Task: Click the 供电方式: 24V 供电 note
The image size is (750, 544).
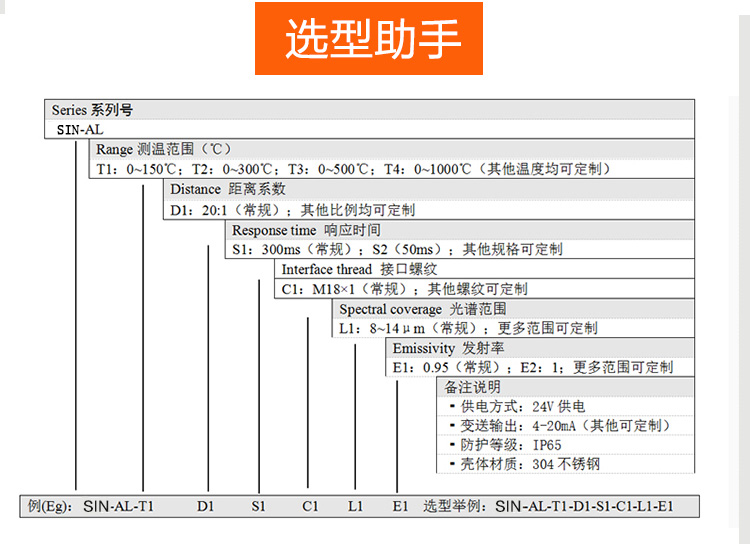Action: tap(523, 407)
